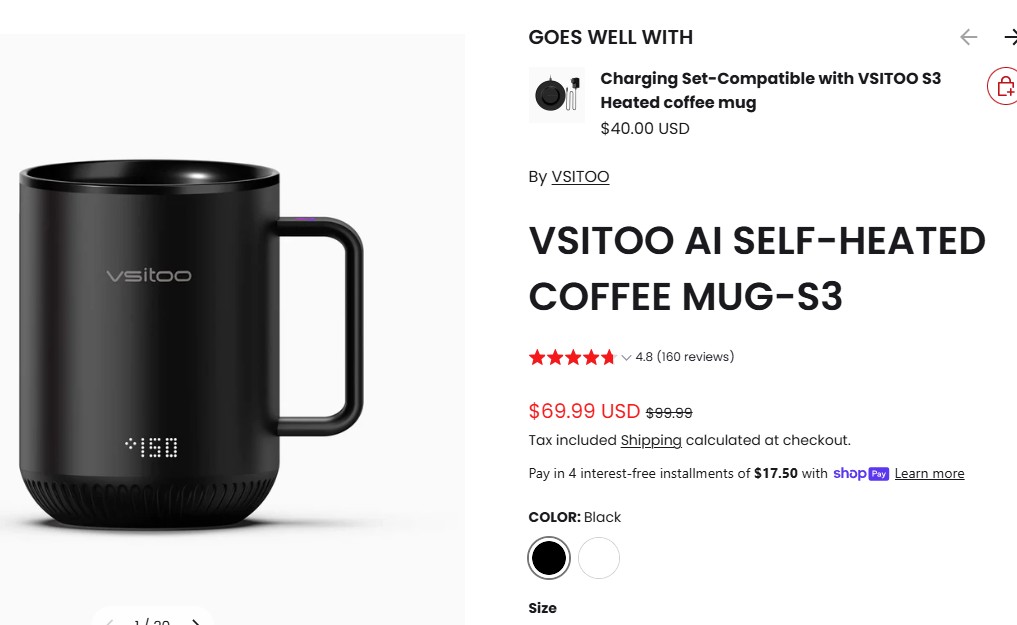Viewport: 1017px width, 625px height.
Task: Click the previous arrow in Goes Well With
Action: [968, 37]
